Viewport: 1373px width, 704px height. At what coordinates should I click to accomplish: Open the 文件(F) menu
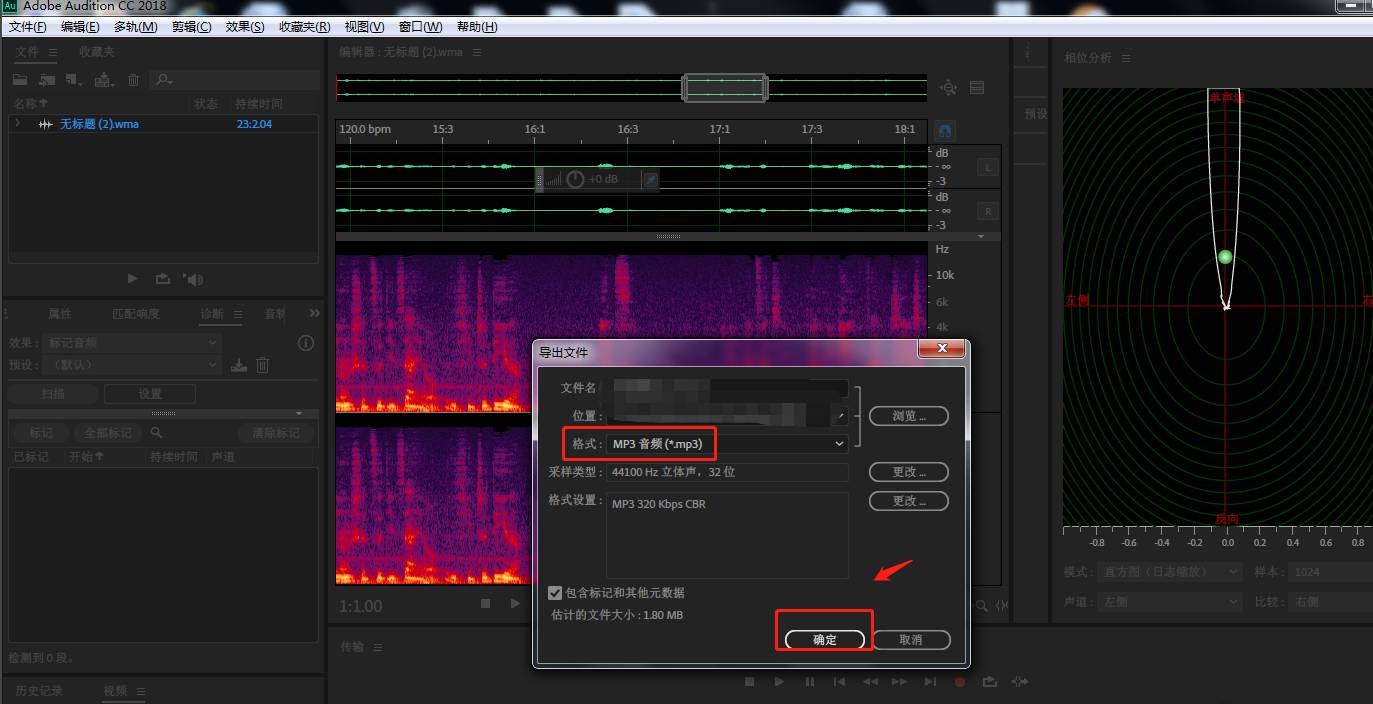click(x=28, y=27)
